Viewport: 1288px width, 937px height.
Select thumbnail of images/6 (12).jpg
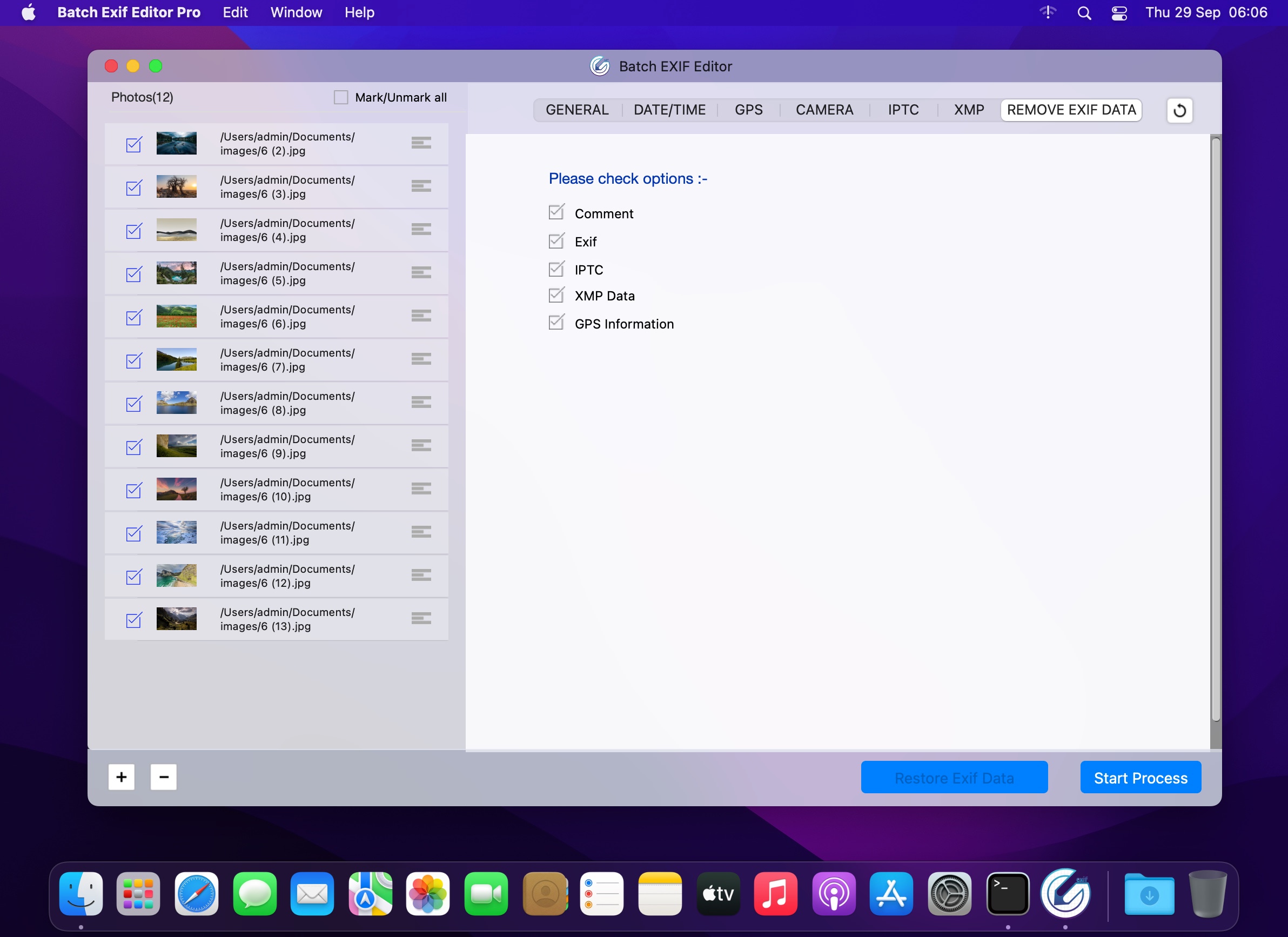point(177,575)
